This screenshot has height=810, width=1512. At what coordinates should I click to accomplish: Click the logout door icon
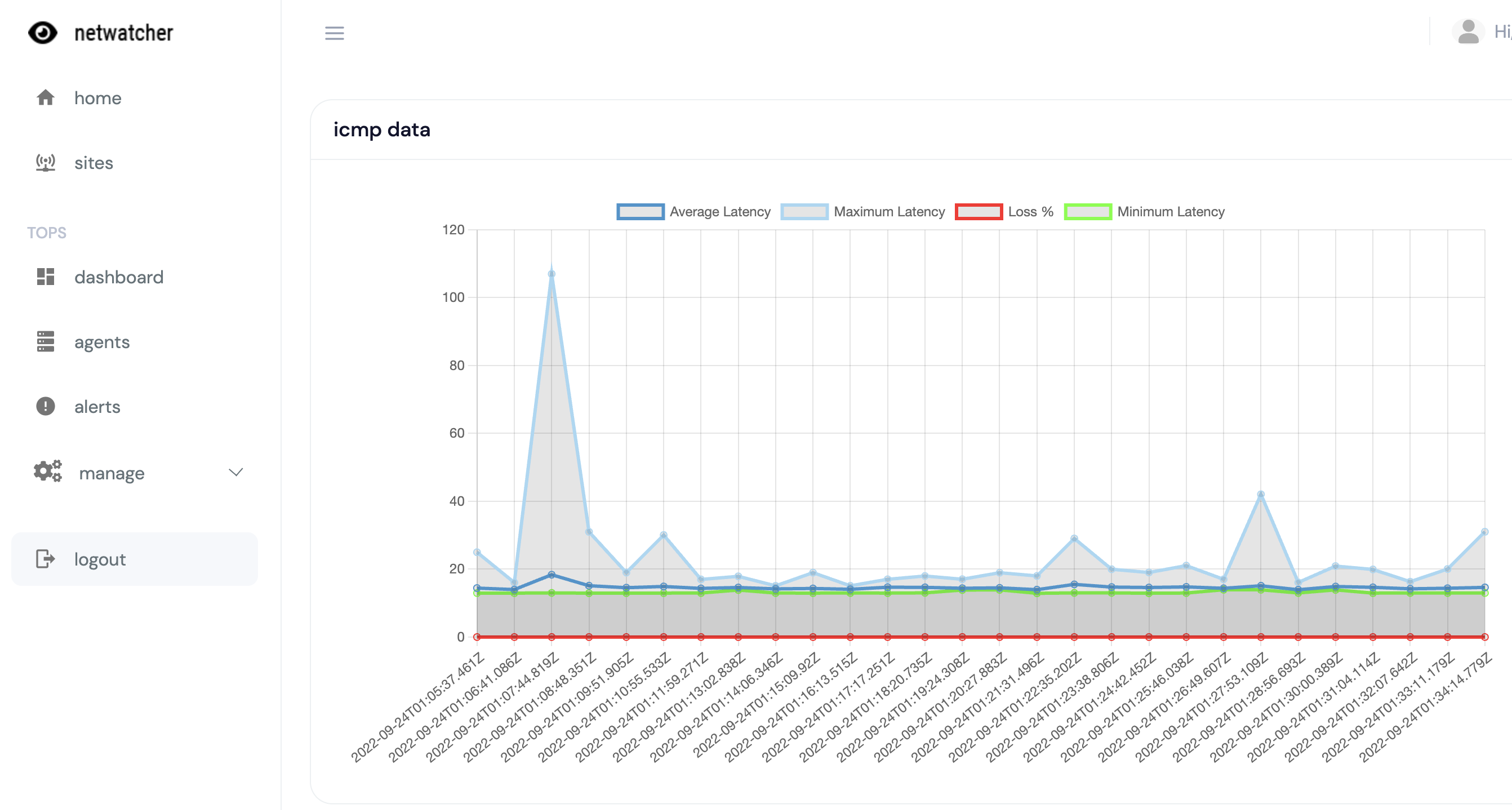pyautogui.click(x=45, y=559)
